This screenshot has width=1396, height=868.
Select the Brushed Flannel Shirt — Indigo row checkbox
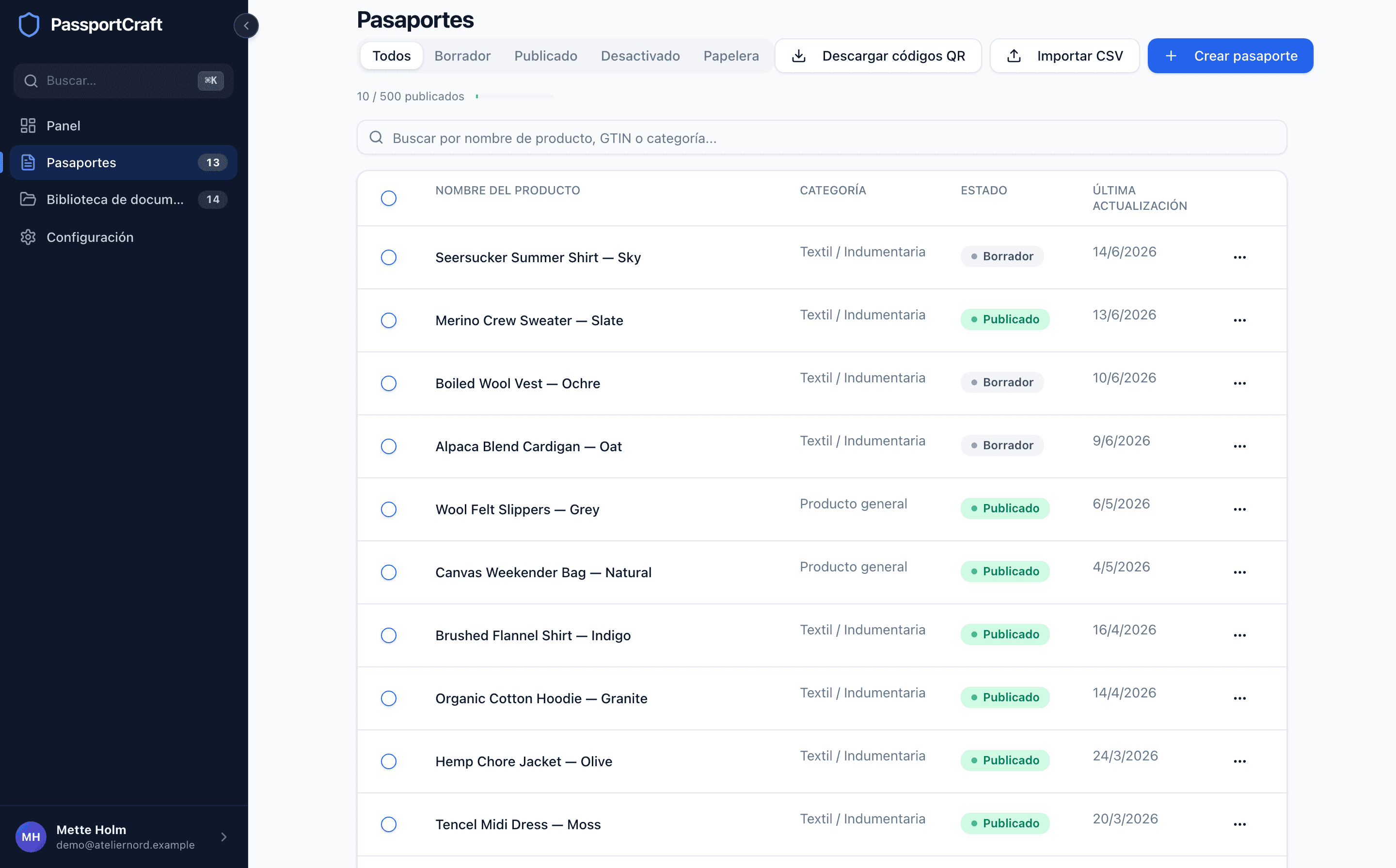[389, 635]
